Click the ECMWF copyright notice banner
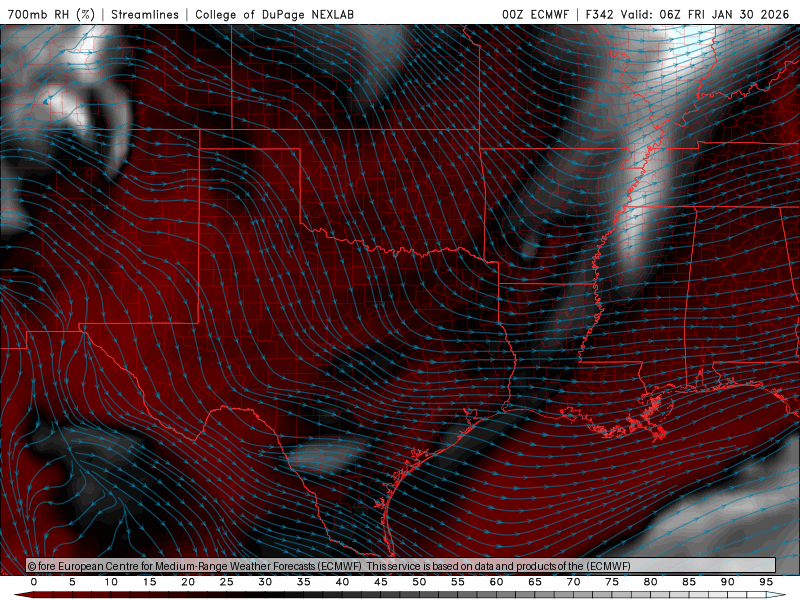800x600 pixels. pos(401,566)
